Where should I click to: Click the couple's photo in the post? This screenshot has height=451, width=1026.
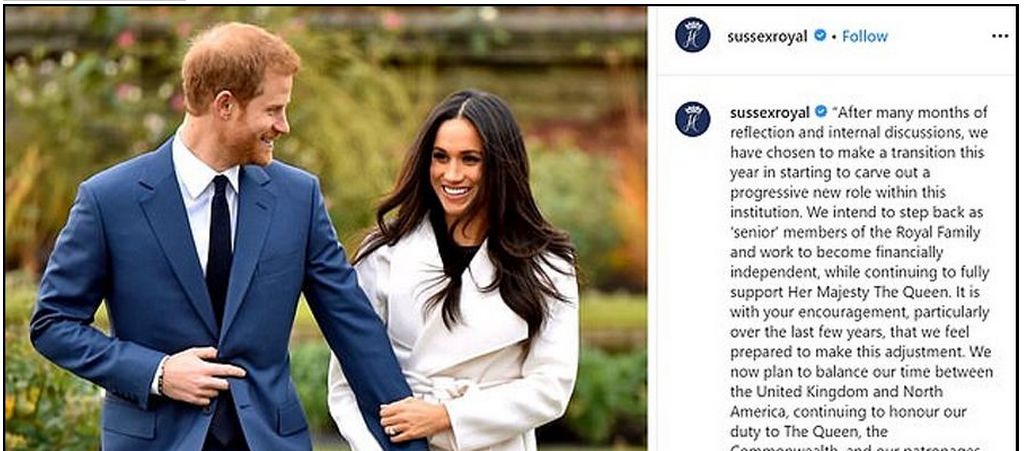pos(325,228)
